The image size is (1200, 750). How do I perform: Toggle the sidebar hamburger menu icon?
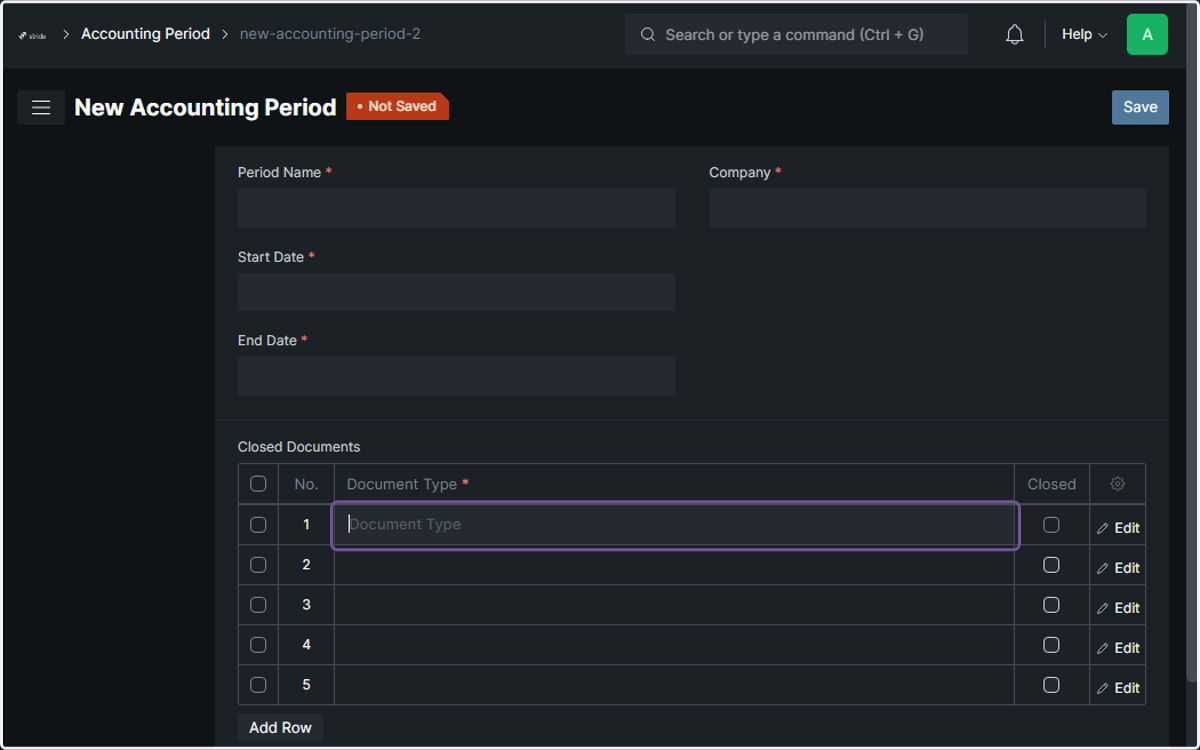coord(41,107)
